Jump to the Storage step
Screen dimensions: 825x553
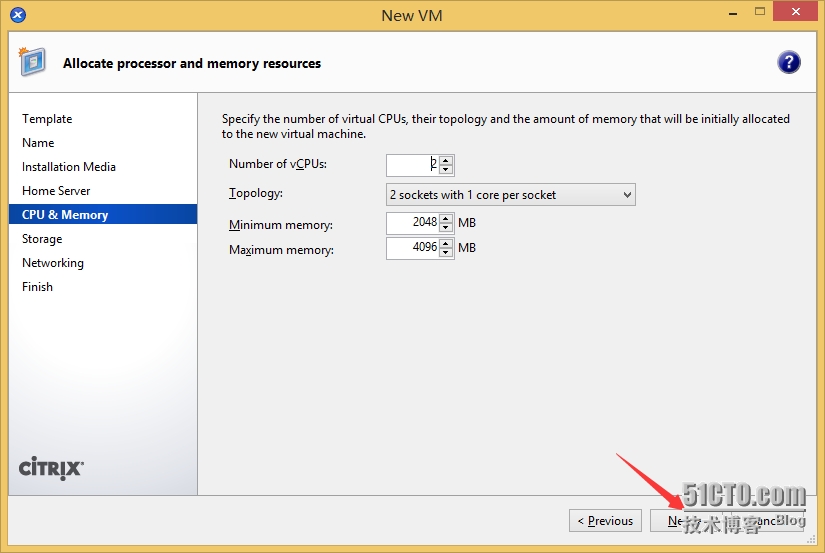point(42,239)
